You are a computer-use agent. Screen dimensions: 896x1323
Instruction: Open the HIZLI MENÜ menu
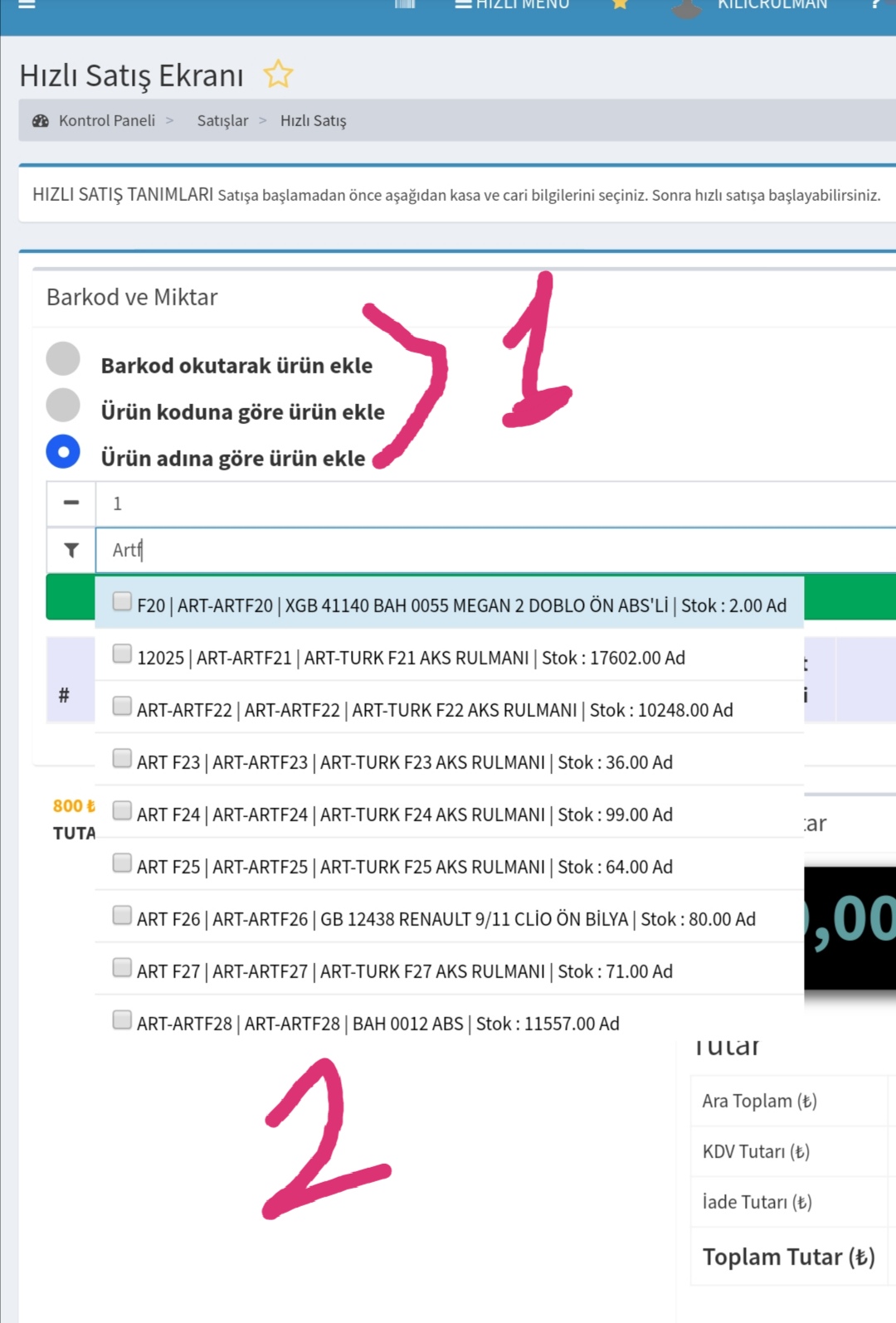[x=513, y=5]
